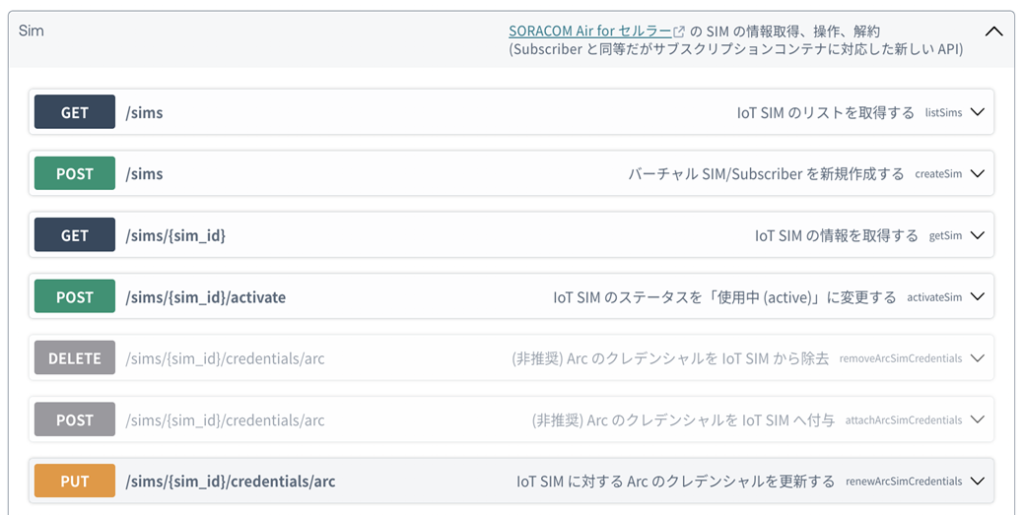Expand the getSim operation chevron
Image resolution: width=1024 pixels, height=515 pixels.
(977, 236)
